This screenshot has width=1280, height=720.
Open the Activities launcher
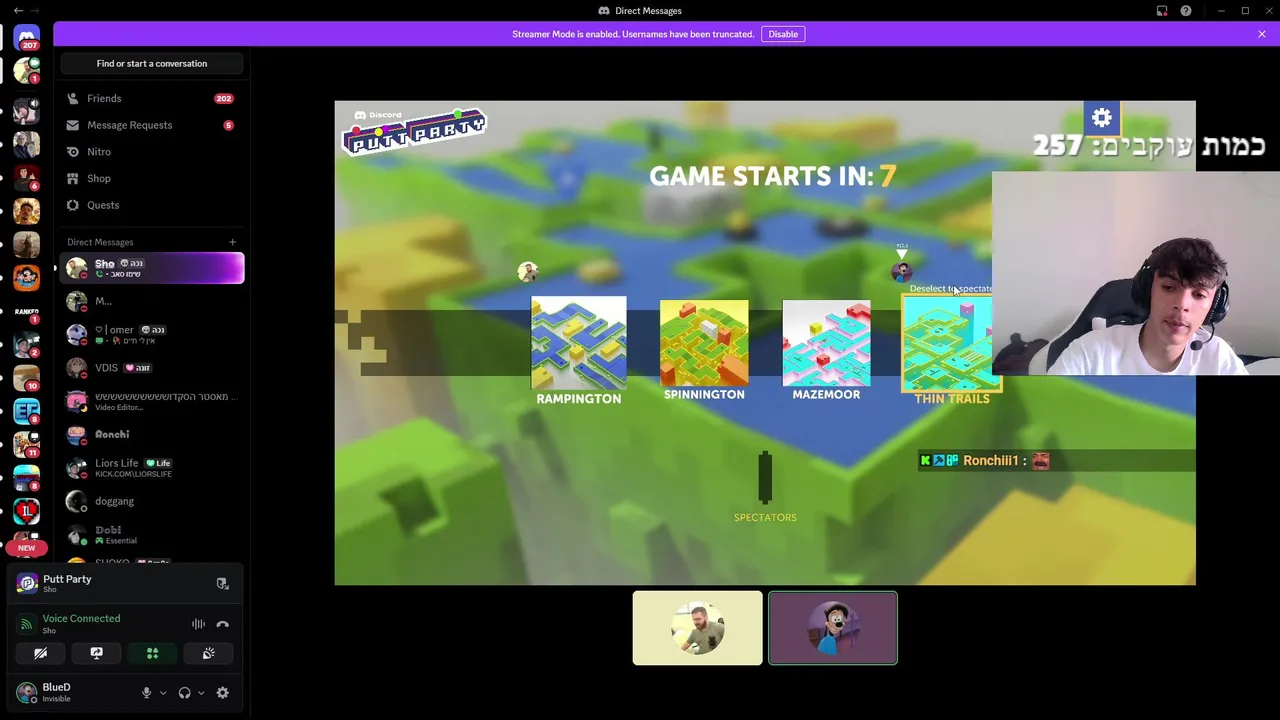click(152, 653)
